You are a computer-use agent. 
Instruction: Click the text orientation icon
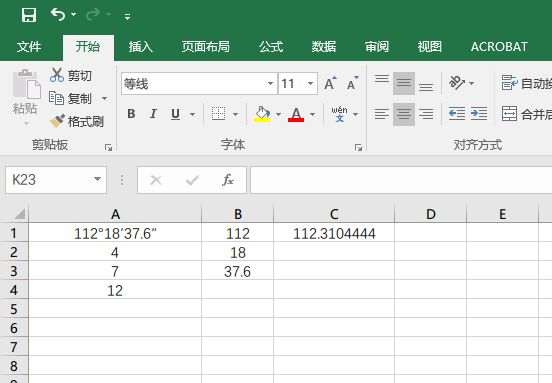[x=457, y=83]
